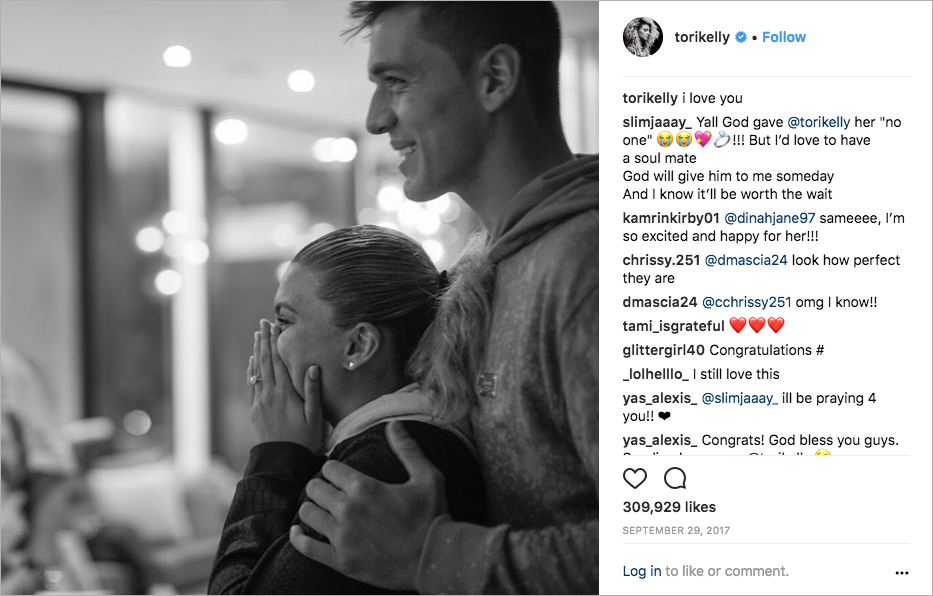Open commenter tami_isgrateful's profile
Image resolution: width=933 pixels, height=596 pixels.
click(x=674, y=326)
